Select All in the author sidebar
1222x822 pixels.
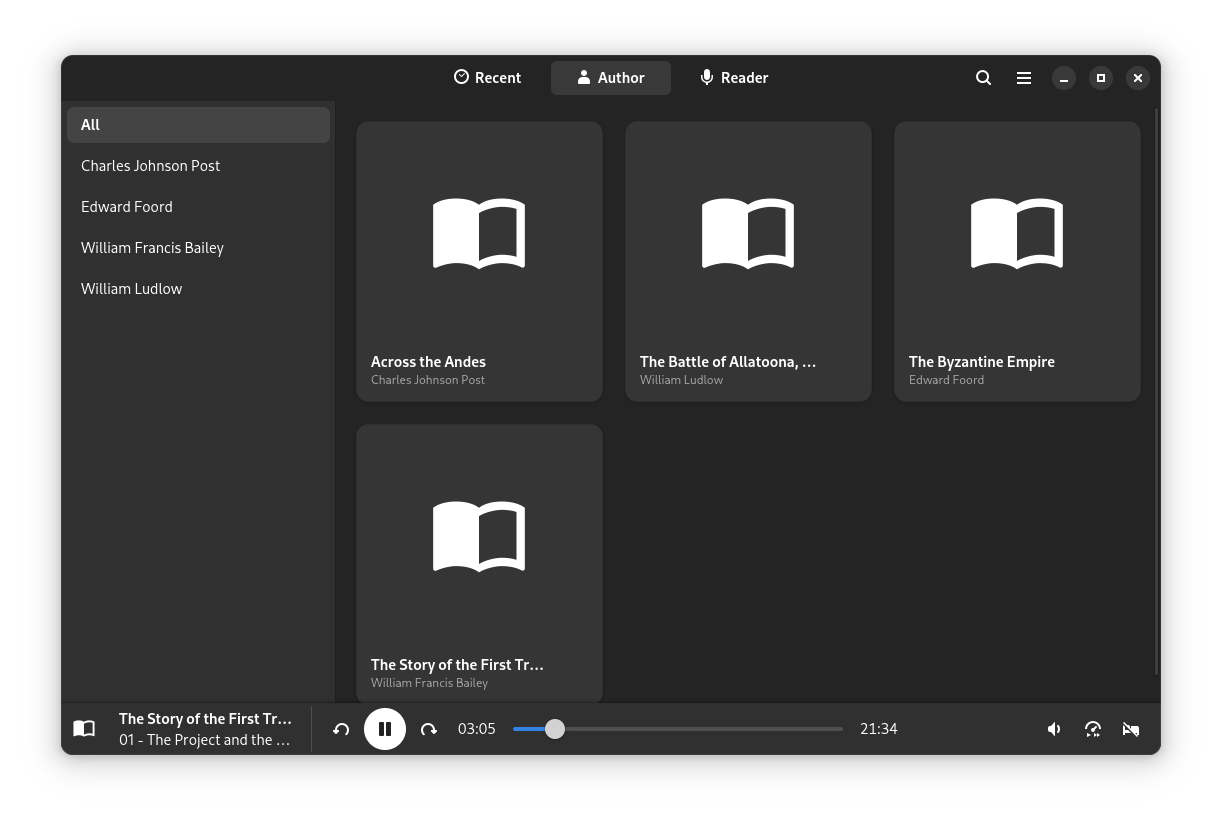198,124
